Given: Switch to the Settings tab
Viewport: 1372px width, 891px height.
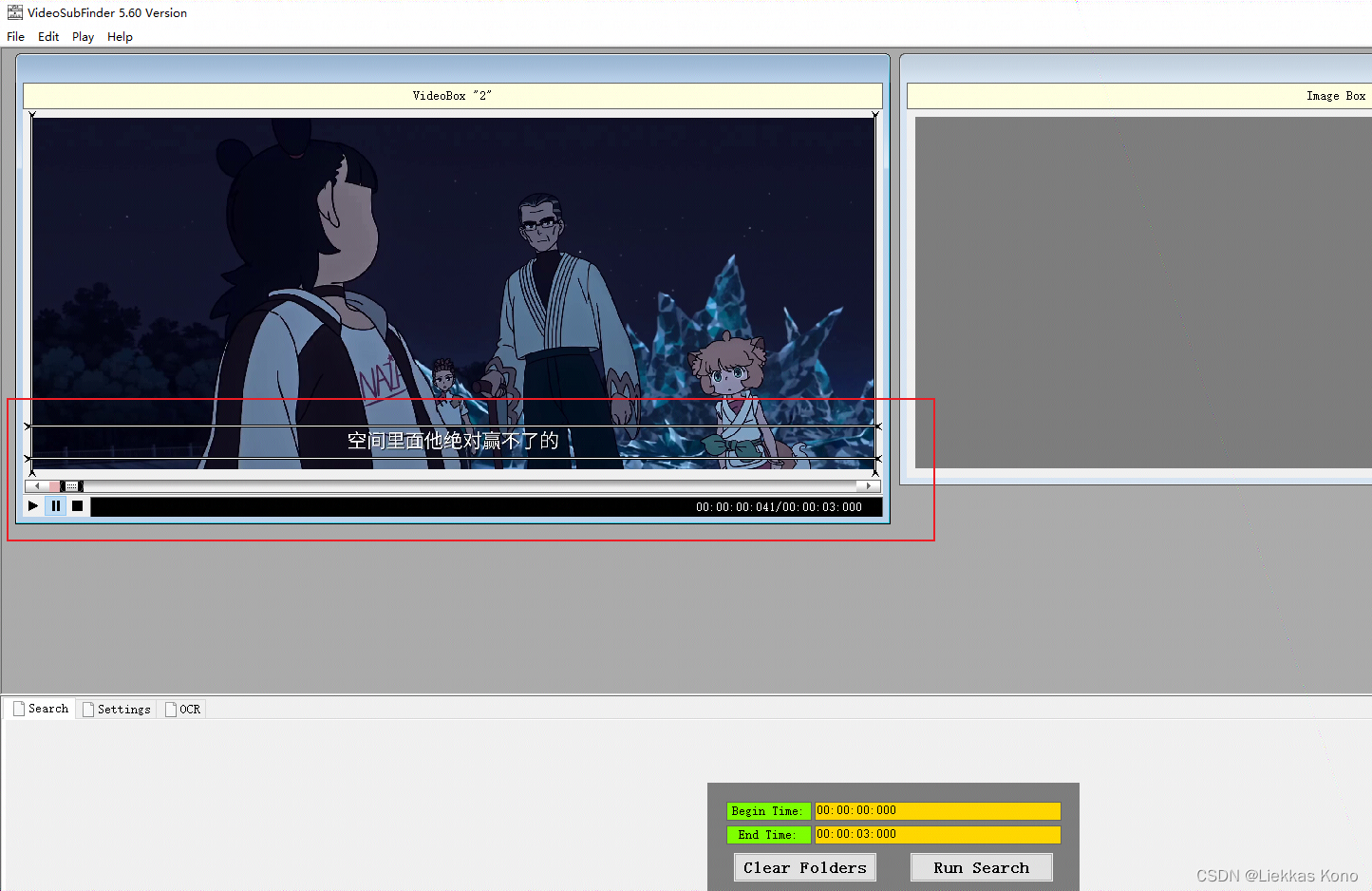Looking at the screenshot, I should (116, 710).
